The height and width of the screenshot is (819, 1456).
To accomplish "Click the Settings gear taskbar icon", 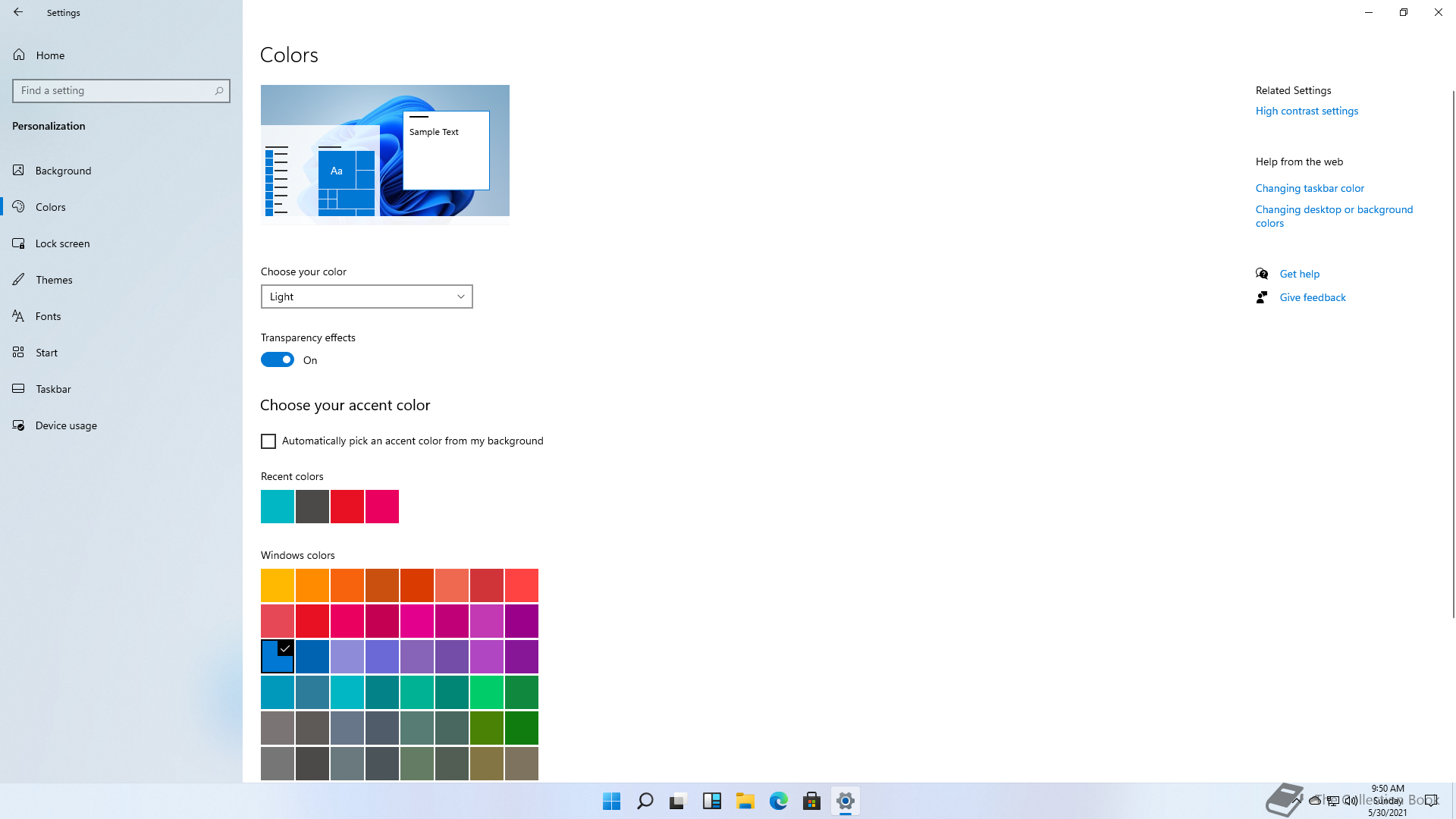I will click(846, 801).
